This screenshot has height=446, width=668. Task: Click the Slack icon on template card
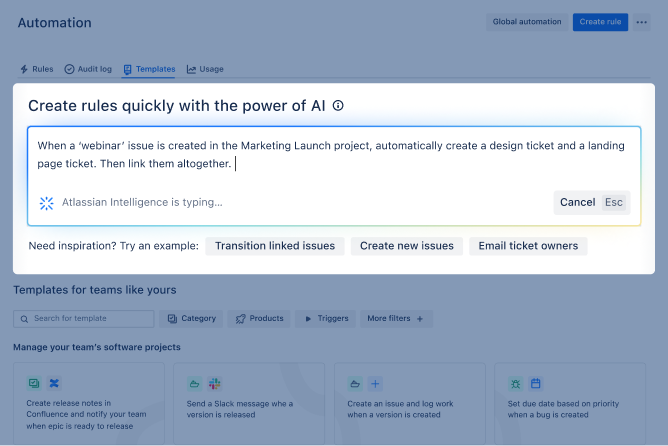pyautogui.click(x=214, y=383)
